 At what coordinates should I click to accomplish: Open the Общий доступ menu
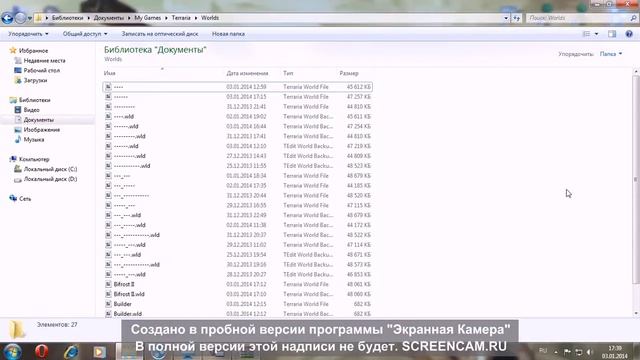click(85, 34)
